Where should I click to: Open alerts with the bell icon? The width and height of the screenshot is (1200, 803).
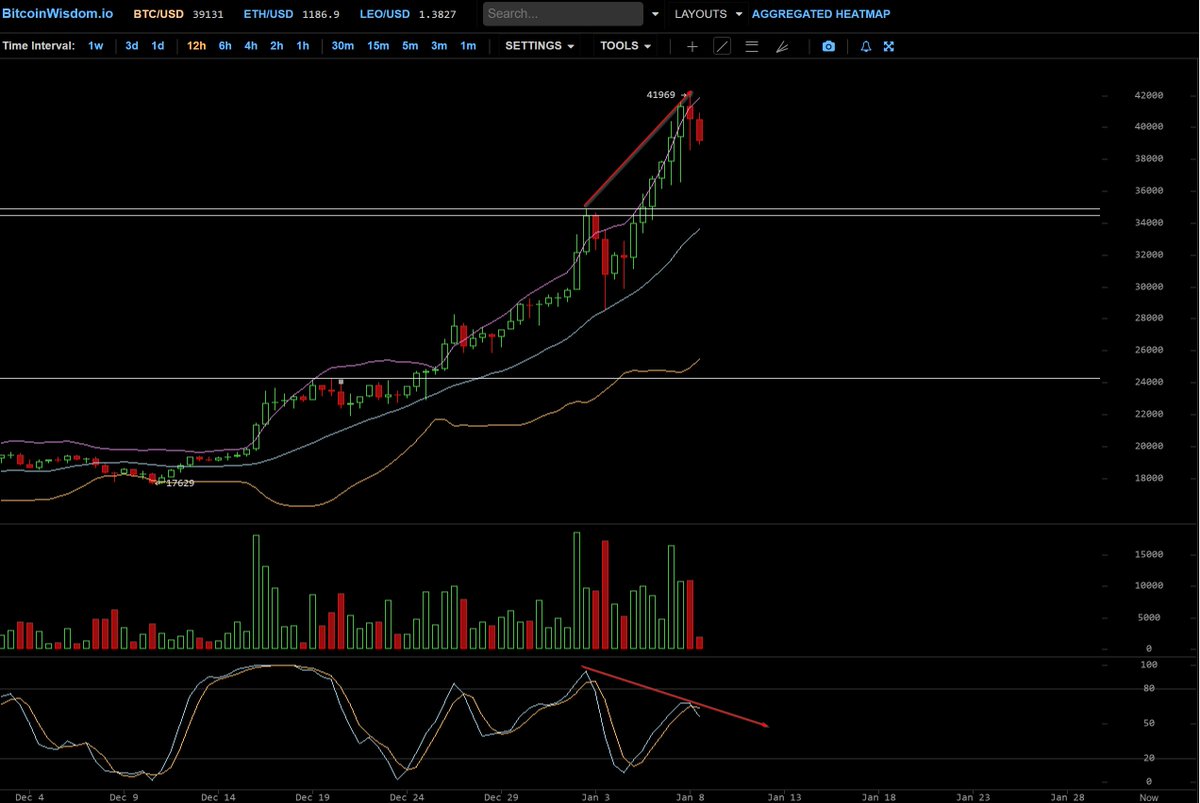866,46
